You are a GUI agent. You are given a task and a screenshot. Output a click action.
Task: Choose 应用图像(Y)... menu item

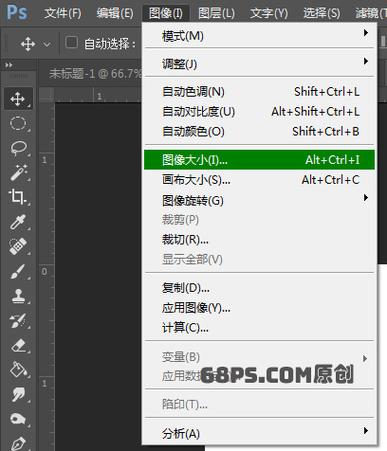[x=260, y=308]
